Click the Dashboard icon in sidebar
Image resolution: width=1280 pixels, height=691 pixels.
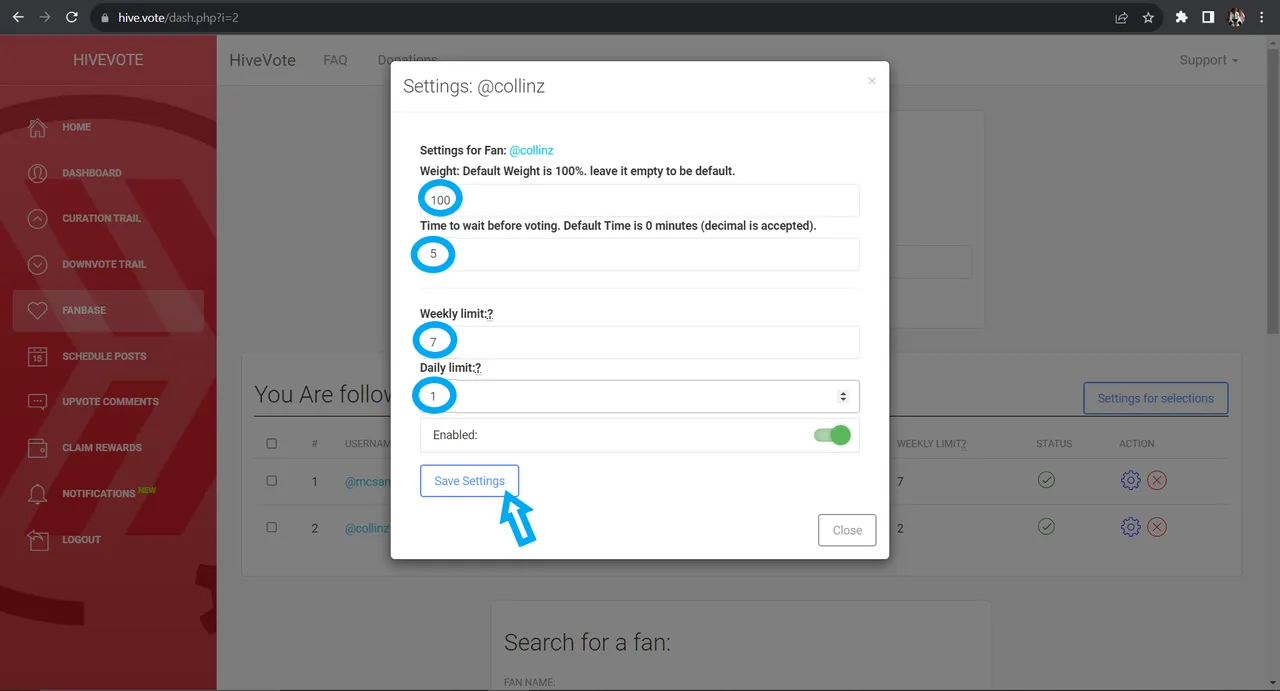(37, 173)
